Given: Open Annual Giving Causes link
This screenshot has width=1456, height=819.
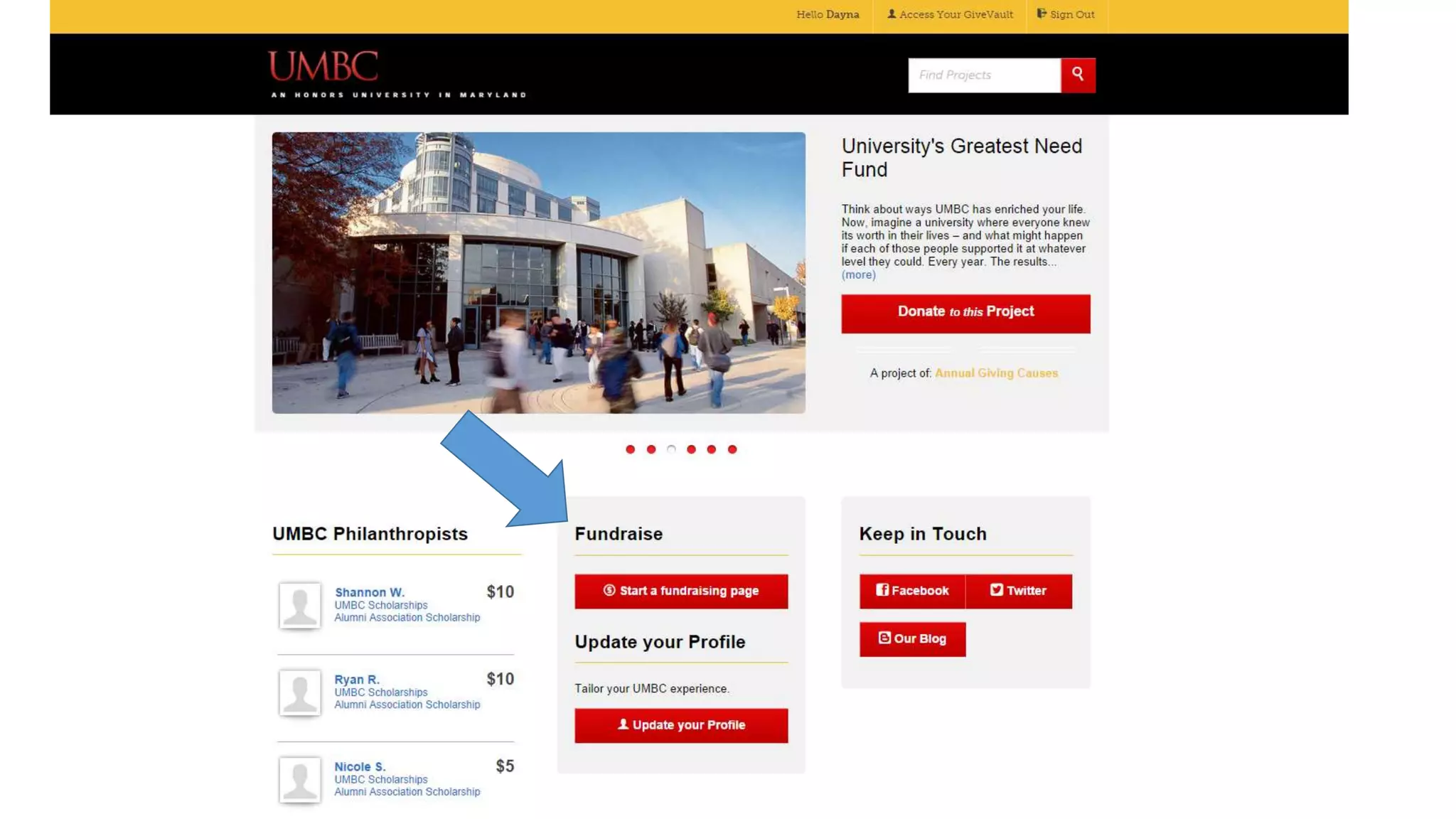Looking at the screenshot, I should click(x=996, y=373).
